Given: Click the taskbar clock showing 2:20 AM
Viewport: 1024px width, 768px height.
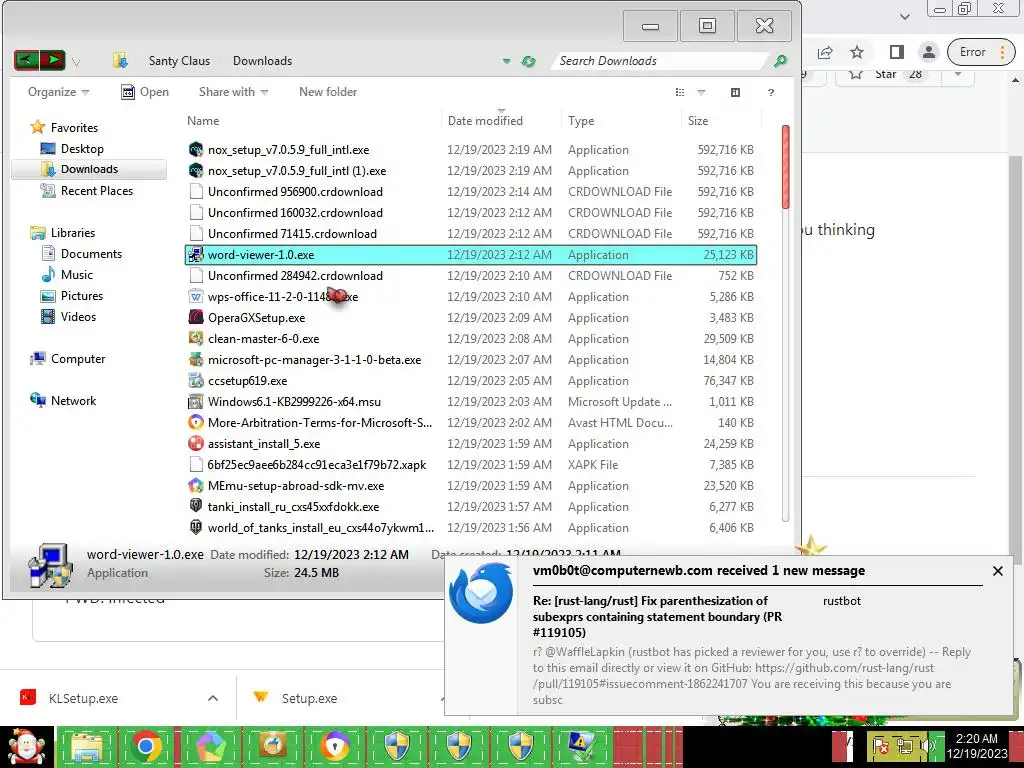Looking at the screenshot, I should [977, 746].
